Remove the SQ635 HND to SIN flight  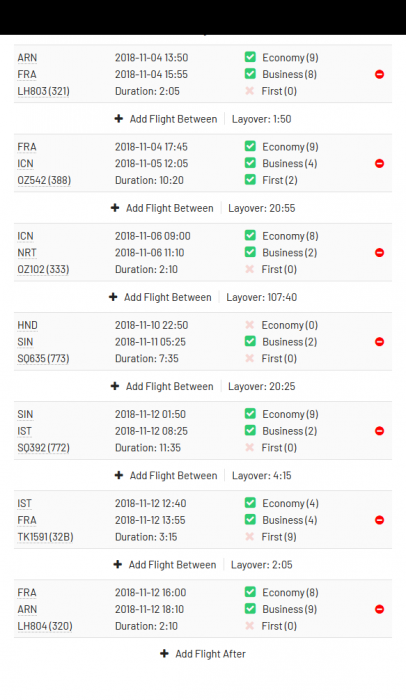[x=379, y=342]
